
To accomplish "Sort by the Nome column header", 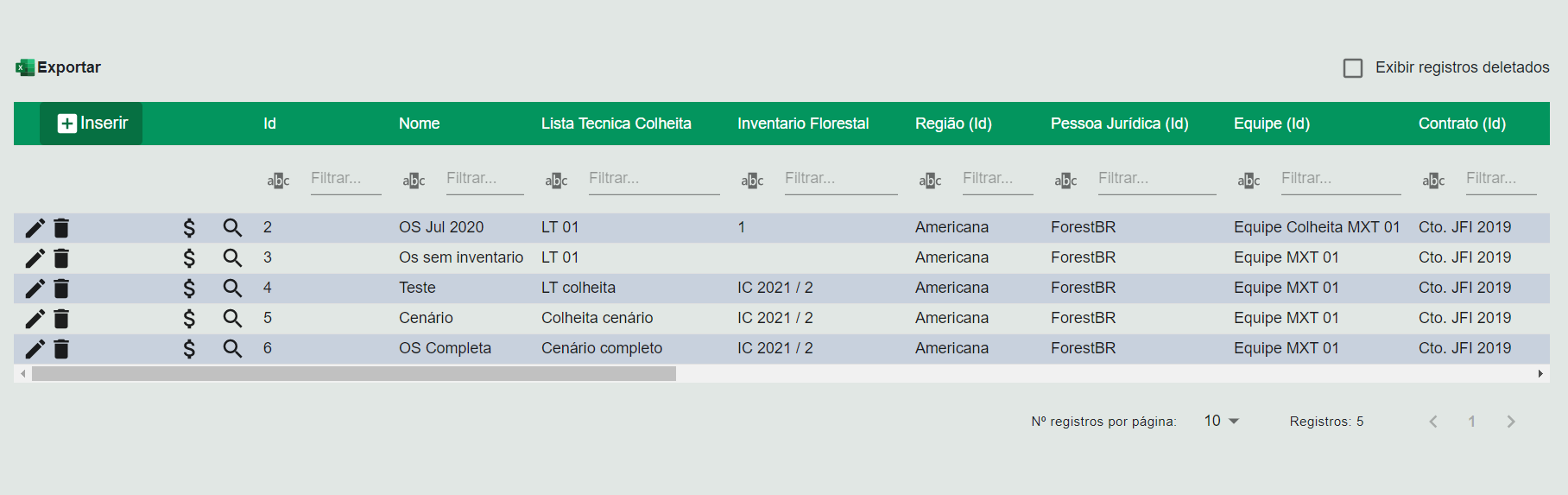I will click(x=419, y=124).
